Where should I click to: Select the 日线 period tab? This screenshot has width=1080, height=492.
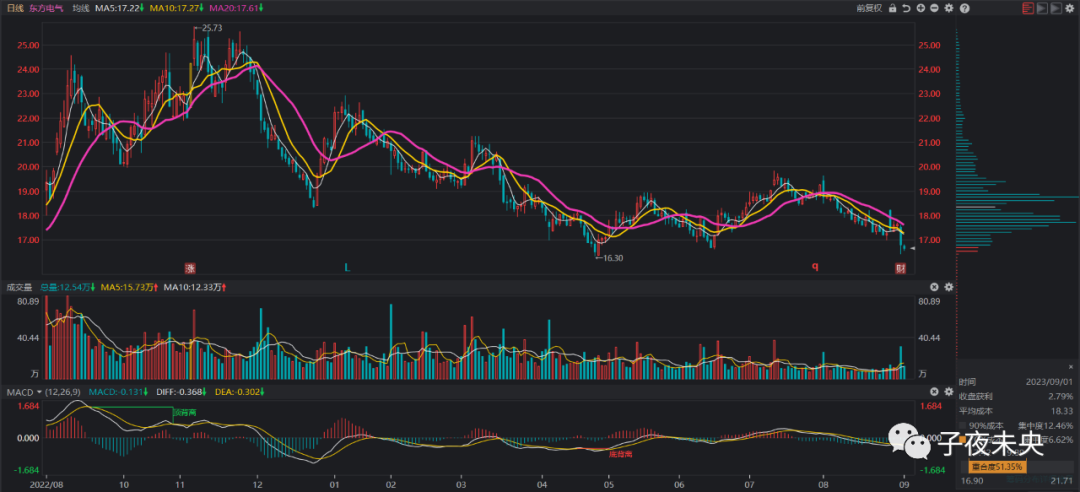point(15,8)
